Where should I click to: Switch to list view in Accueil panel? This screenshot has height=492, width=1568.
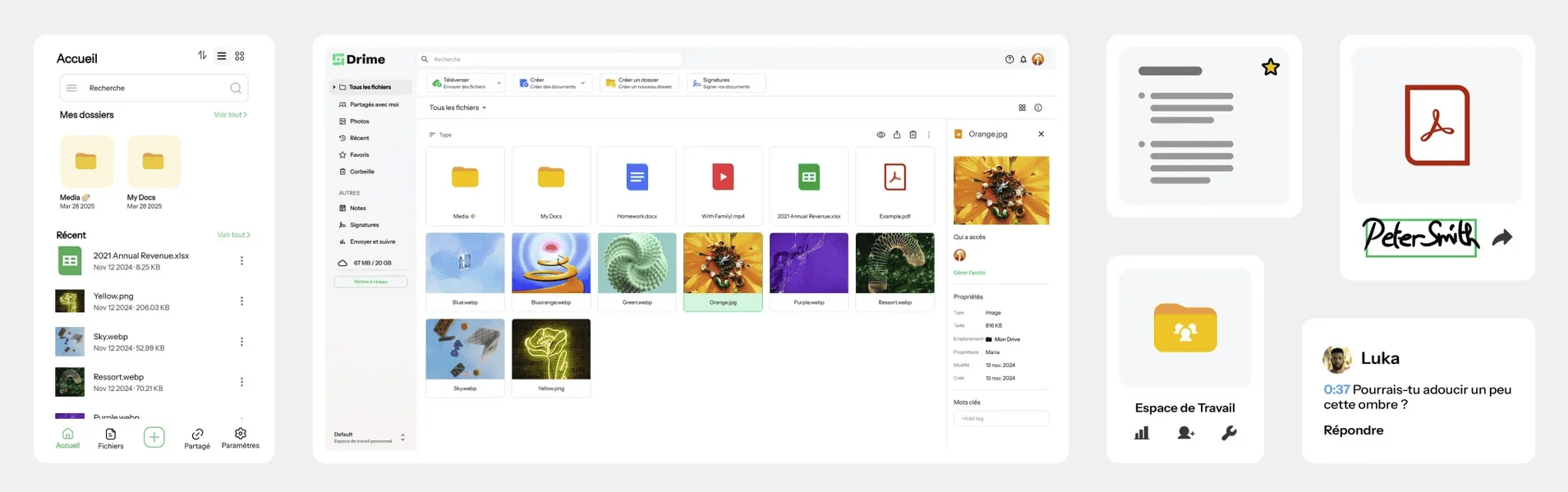click(222, 56)
